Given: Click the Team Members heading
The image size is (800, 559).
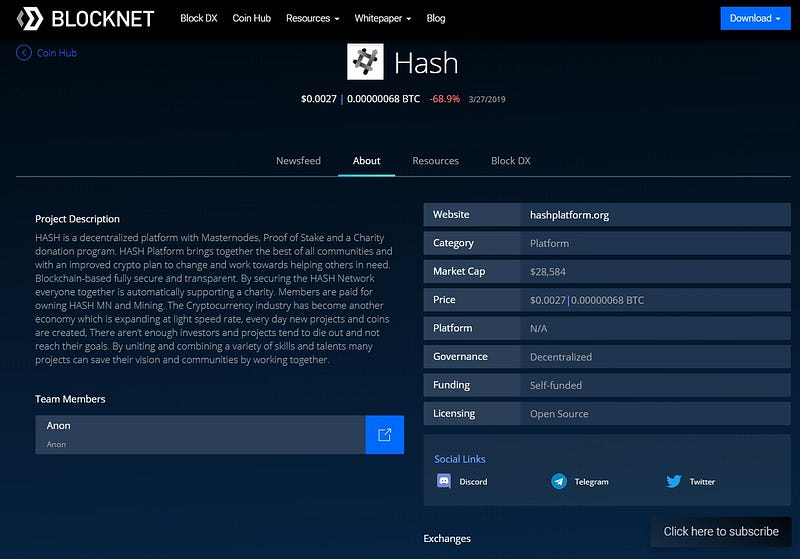Looking at the screenshot, I should tap(70, 399).
